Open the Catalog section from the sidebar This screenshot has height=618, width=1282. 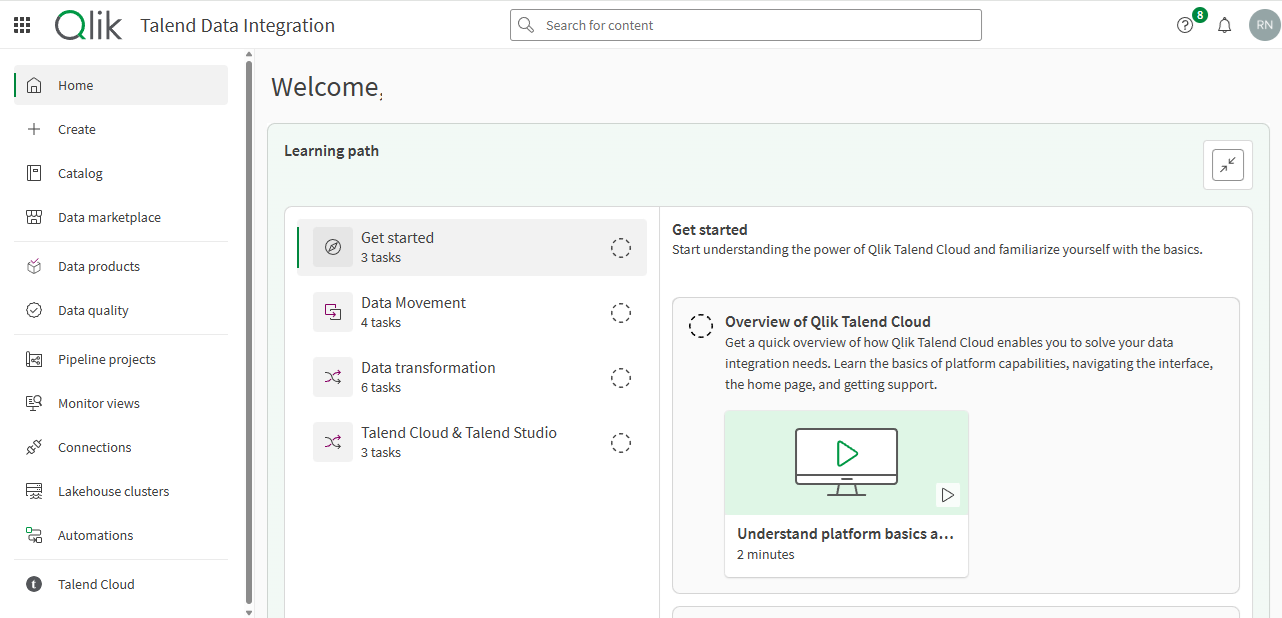coord(80,173)
